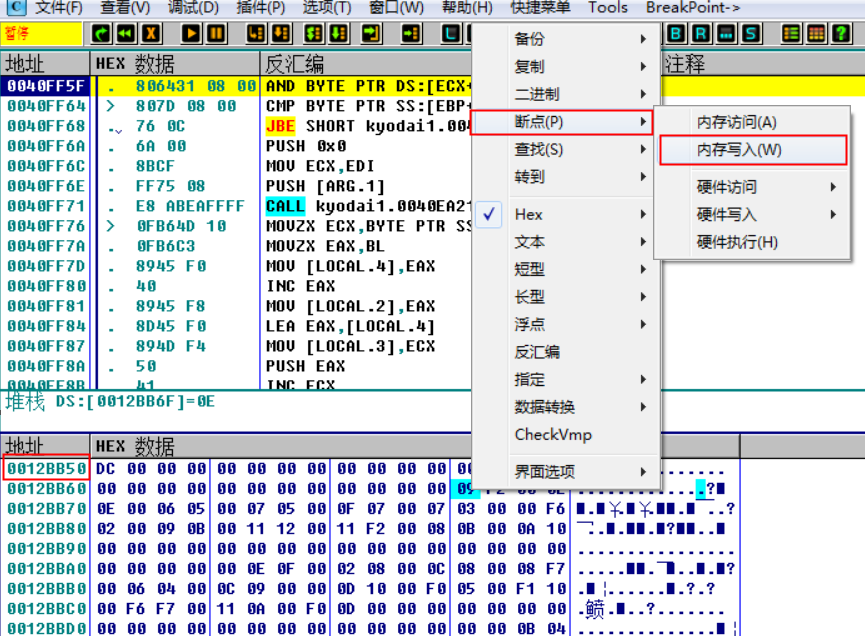865x636 pixels.
Task: Open Source window via S icon
Action: tap(751, 34)
